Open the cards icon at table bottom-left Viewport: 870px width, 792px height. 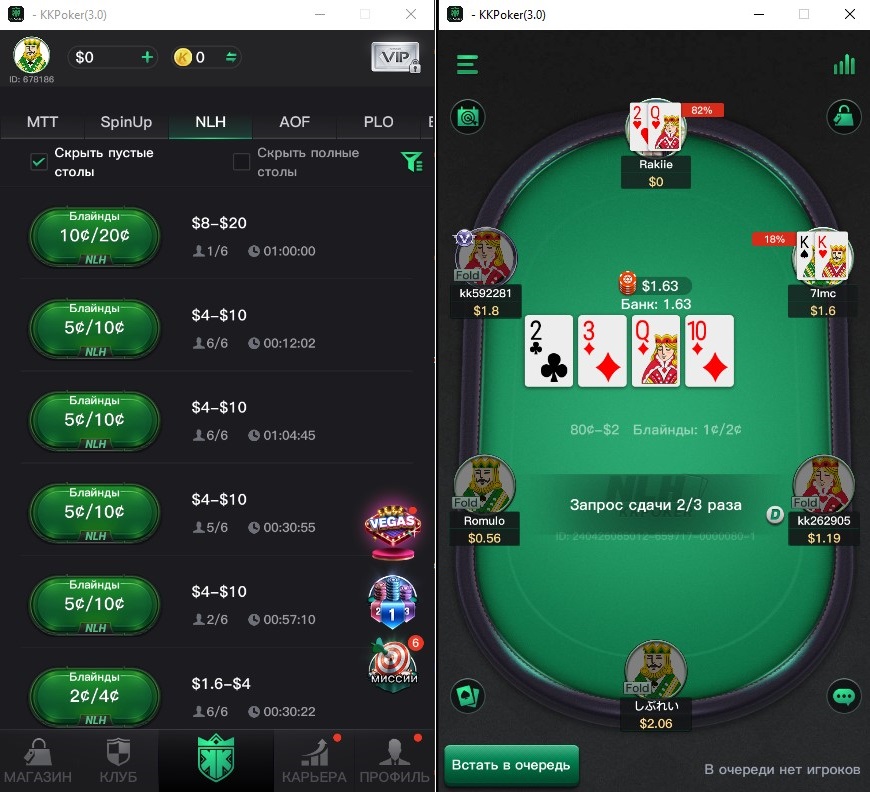[467, 696]
